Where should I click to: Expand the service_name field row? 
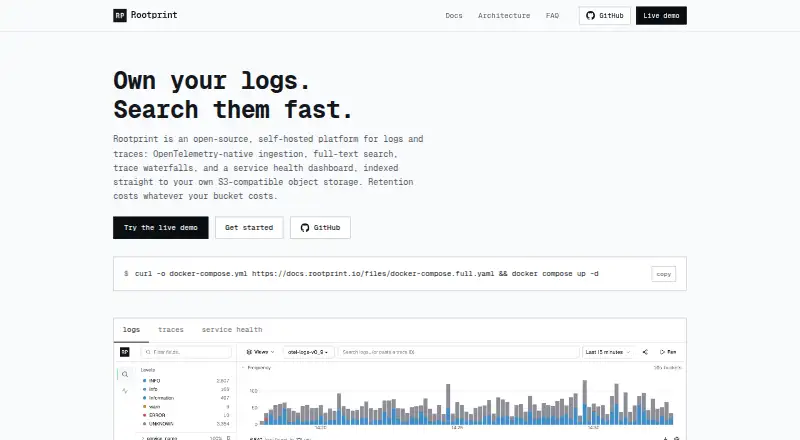click(x=186, y=438)
